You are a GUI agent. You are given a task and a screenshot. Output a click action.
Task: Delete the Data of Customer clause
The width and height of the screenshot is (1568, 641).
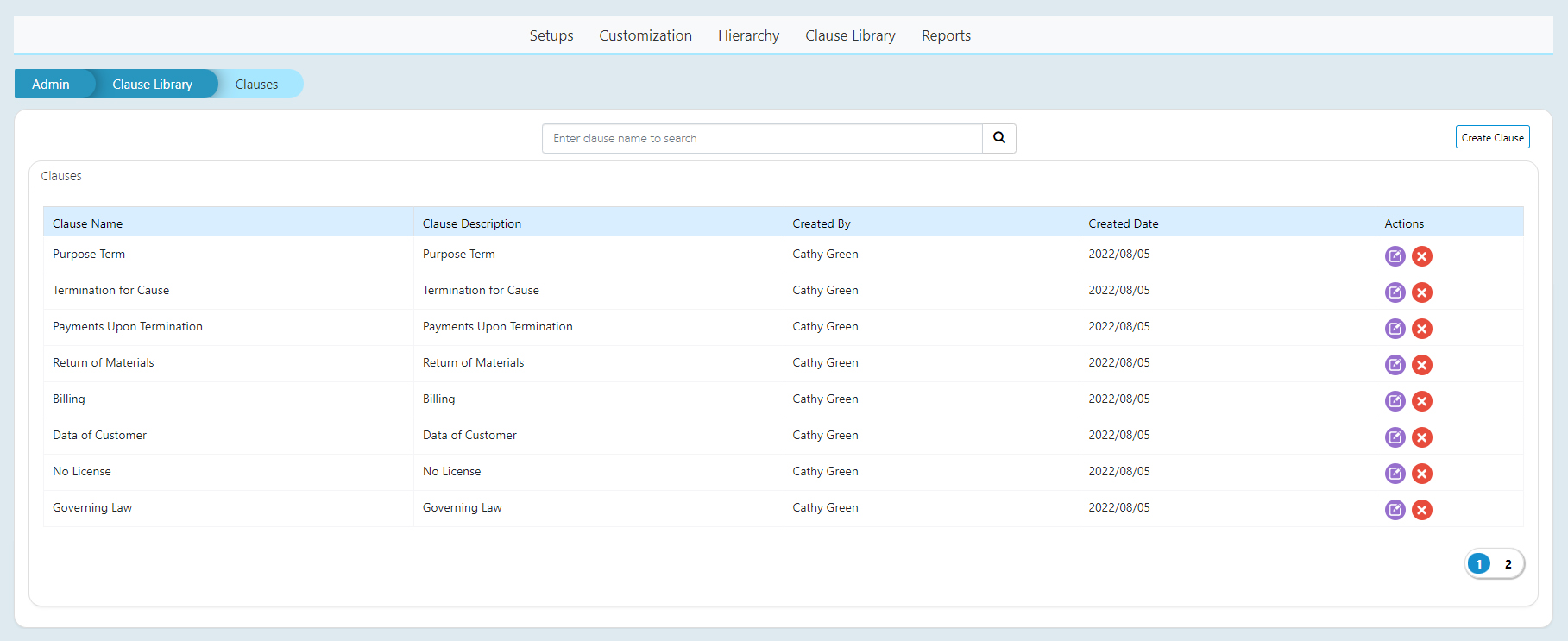click(x=1422, y=437)
